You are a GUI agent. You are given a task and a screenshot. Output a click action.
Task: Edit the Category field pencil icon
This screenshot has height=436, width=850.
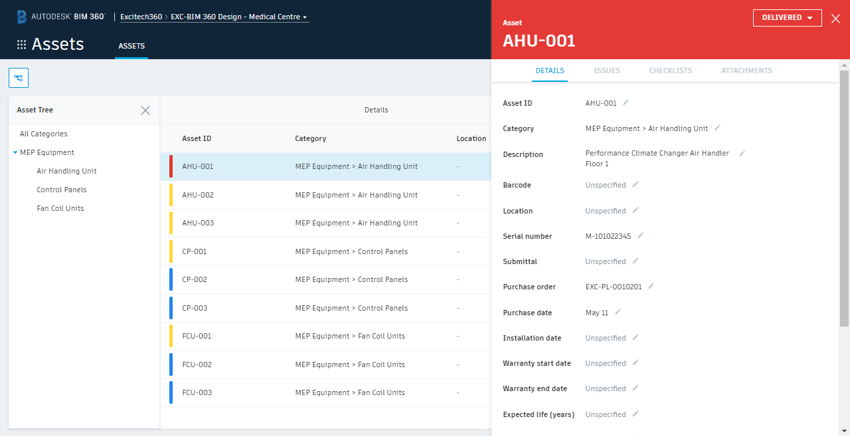(x=717, y=128)
